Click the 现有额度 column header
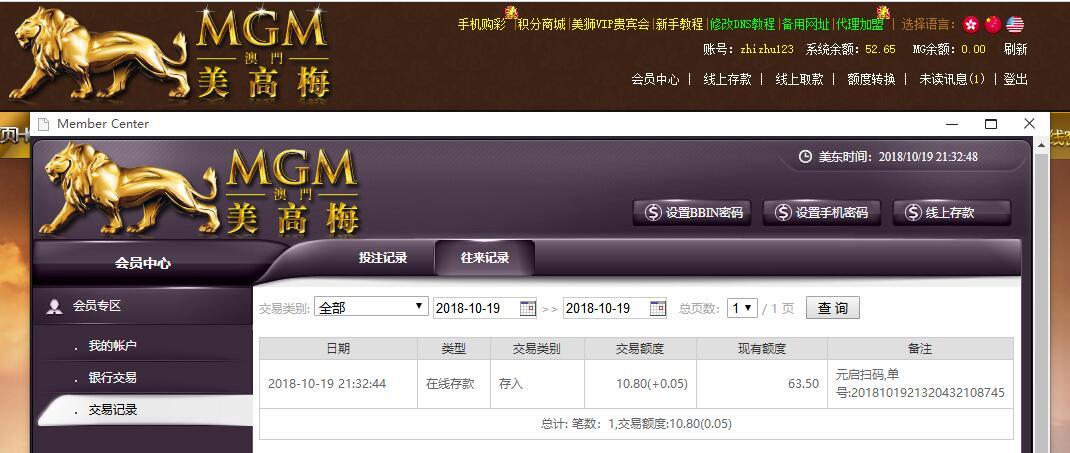 point(762,349)
